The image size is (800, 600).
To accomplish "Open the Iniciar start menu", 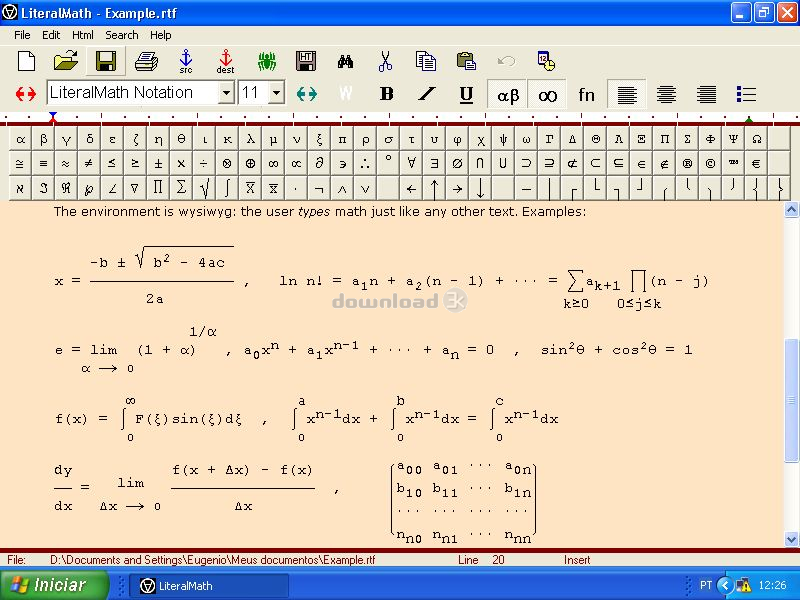I will [54, 585].
